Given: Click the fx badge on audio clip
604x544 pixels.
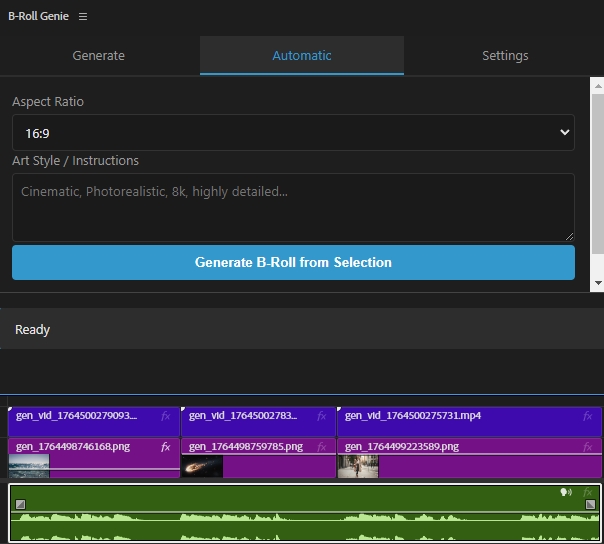Looking at the screenshot, I should [x=588, y=492].
